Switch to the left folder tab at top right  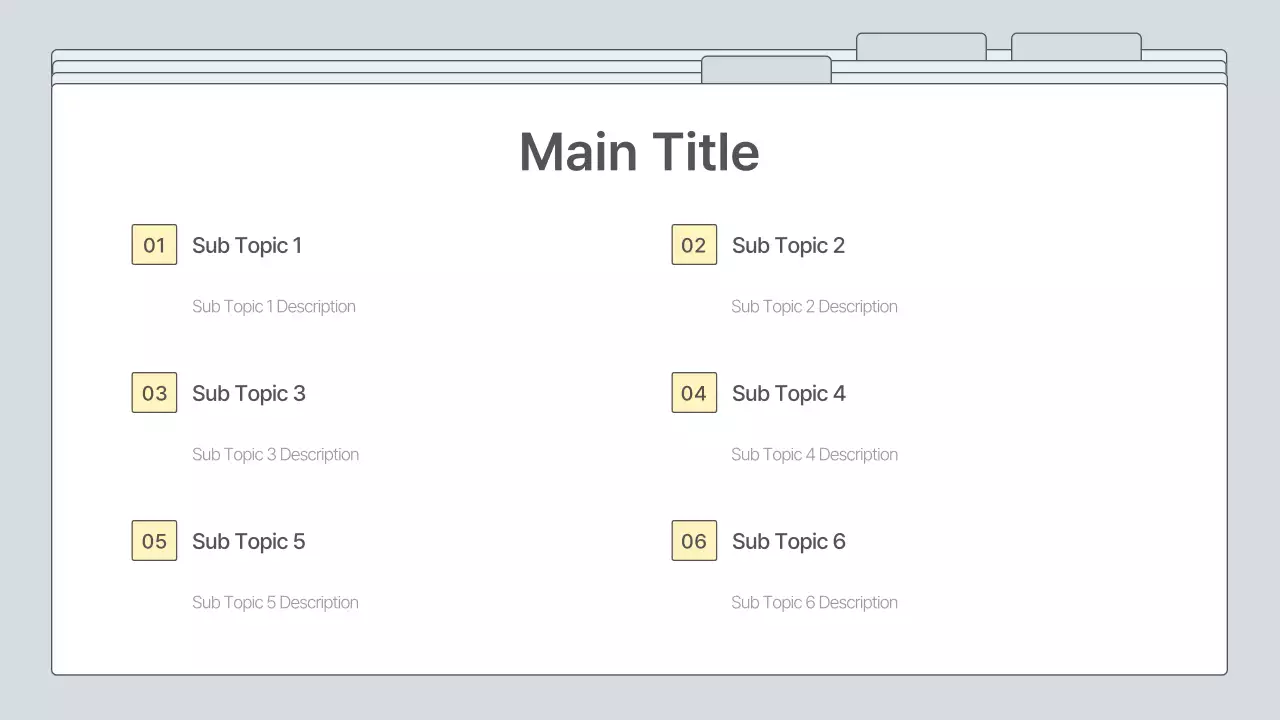[920, 46]
